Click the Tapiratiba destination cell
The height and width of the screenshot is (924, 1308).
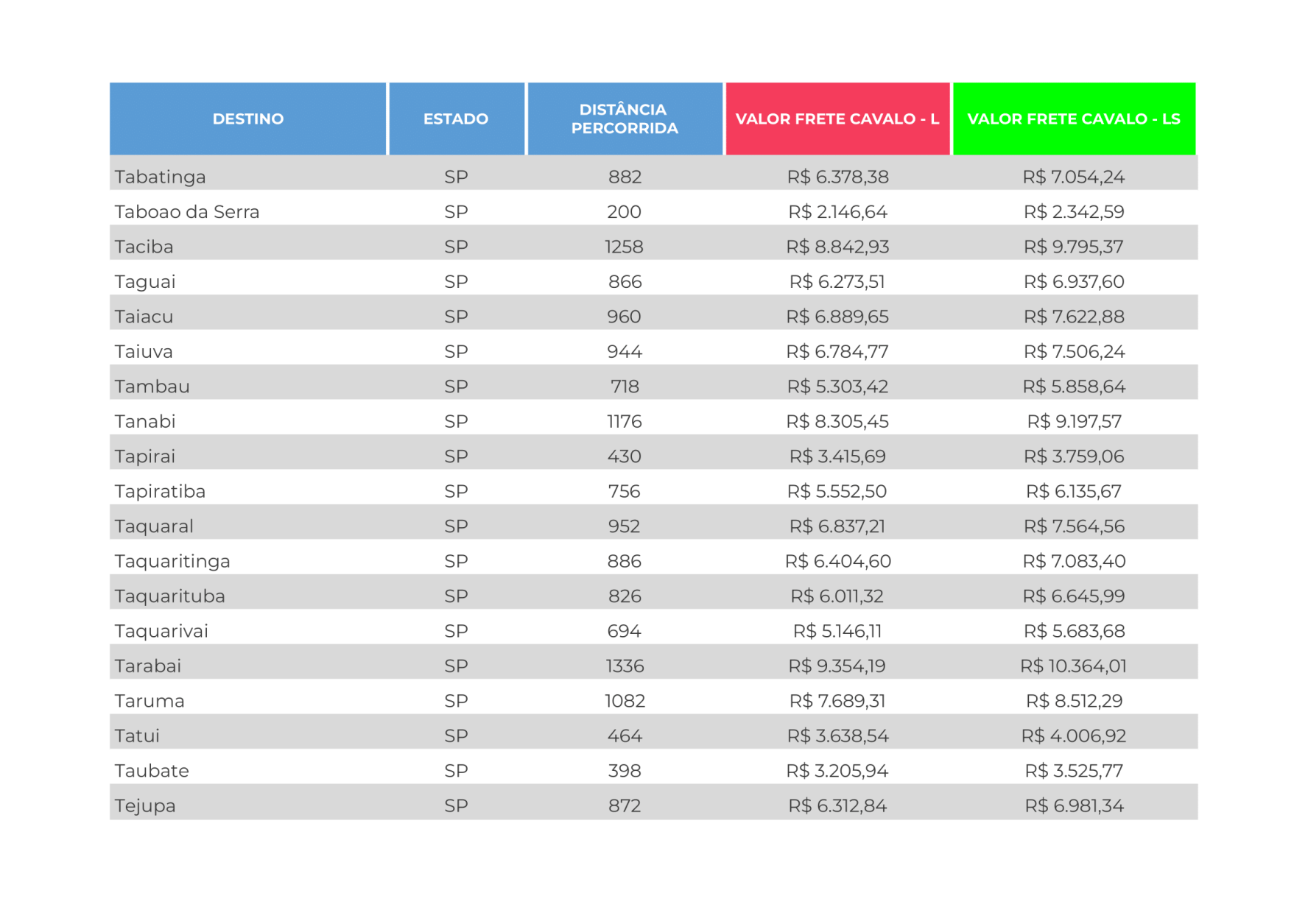point(160,492)
